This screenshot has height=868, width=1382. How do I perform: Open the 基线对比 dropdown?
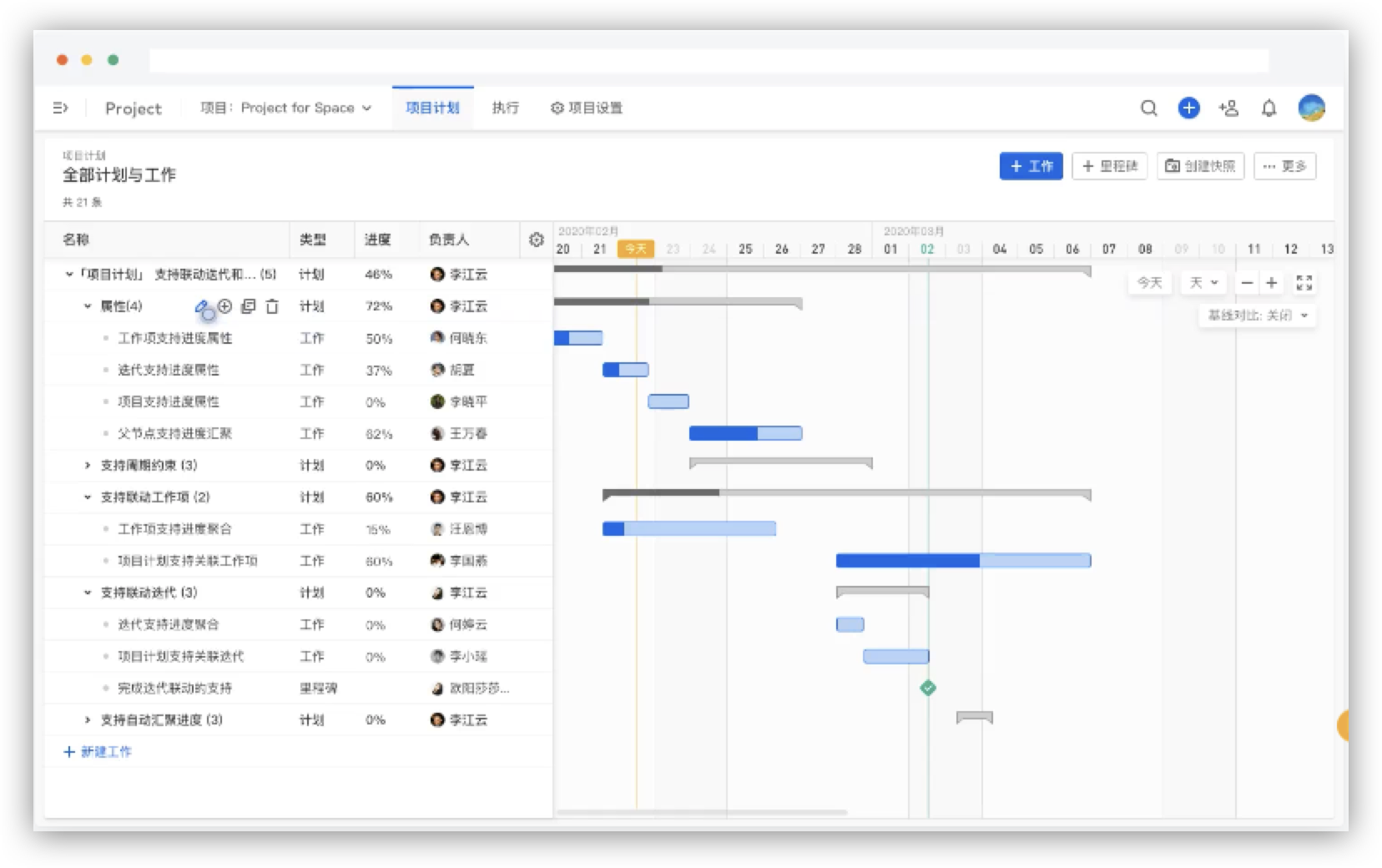coord(1257,315)
